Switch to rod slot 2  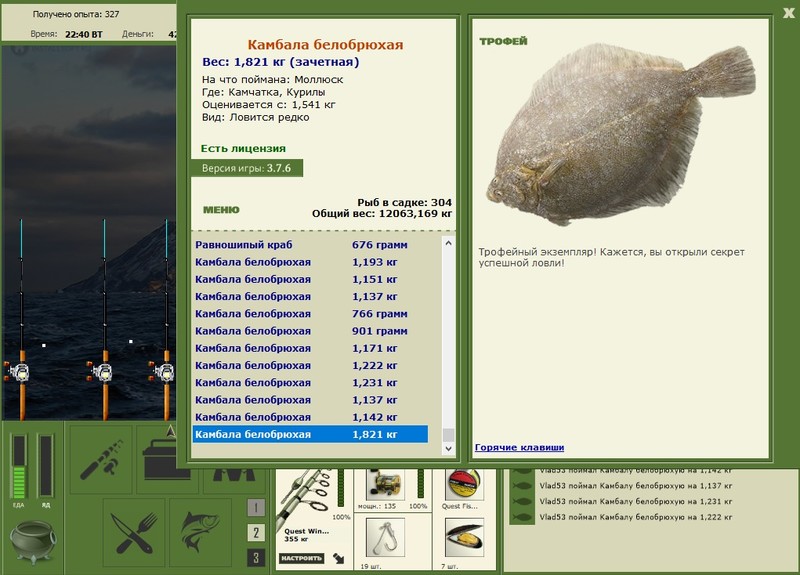tap(256, 533)
